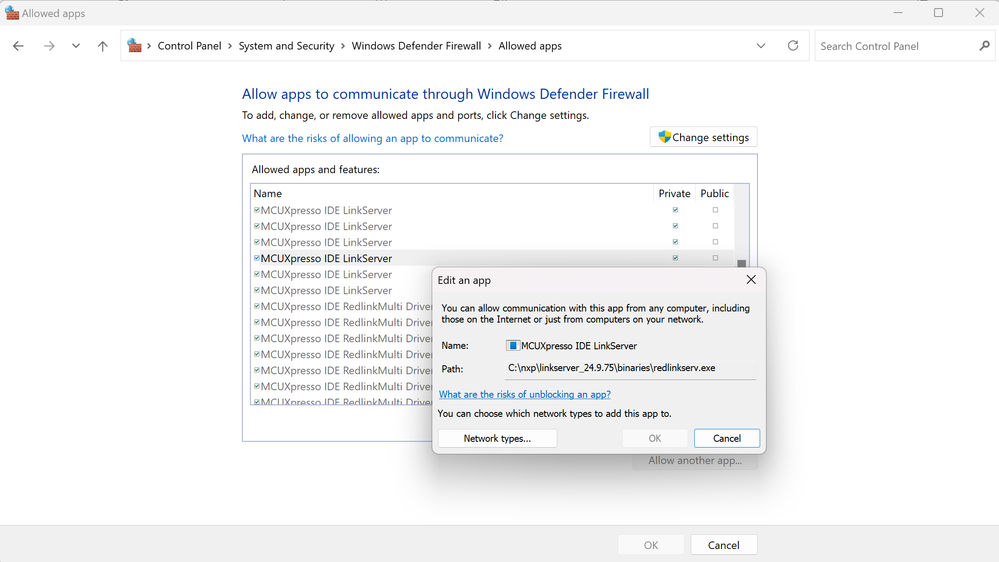The height and width of the screenshot is (562, 999).
Task: Click the Control Panel icon in address bar
Action: coord(135,46)
